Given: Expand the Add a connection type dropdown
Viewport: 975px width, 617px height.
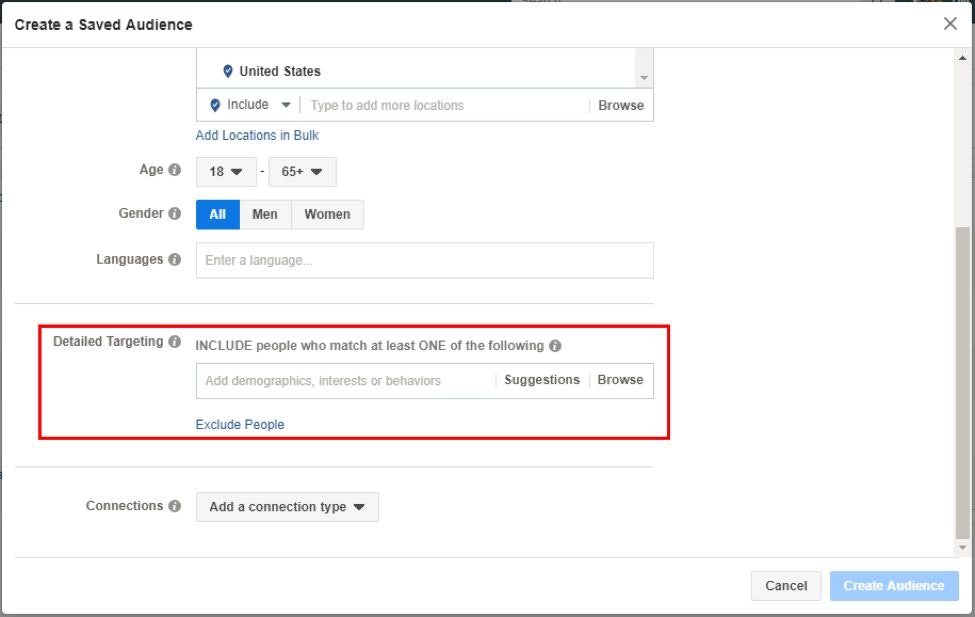Looking at the screenshot, I should pyautogui.click(x=287, y=507).
